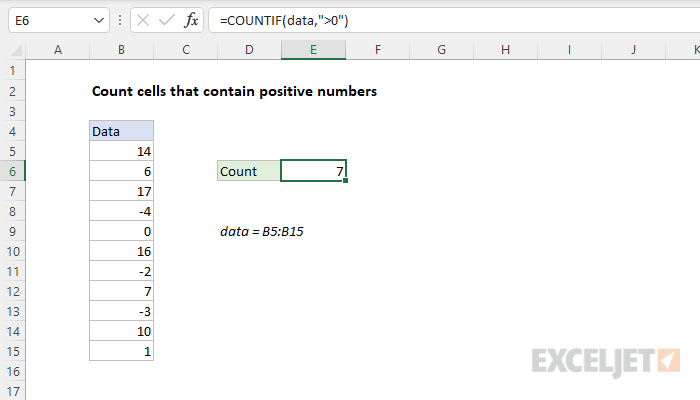Click cell B11 containing -2

(121, 271)
